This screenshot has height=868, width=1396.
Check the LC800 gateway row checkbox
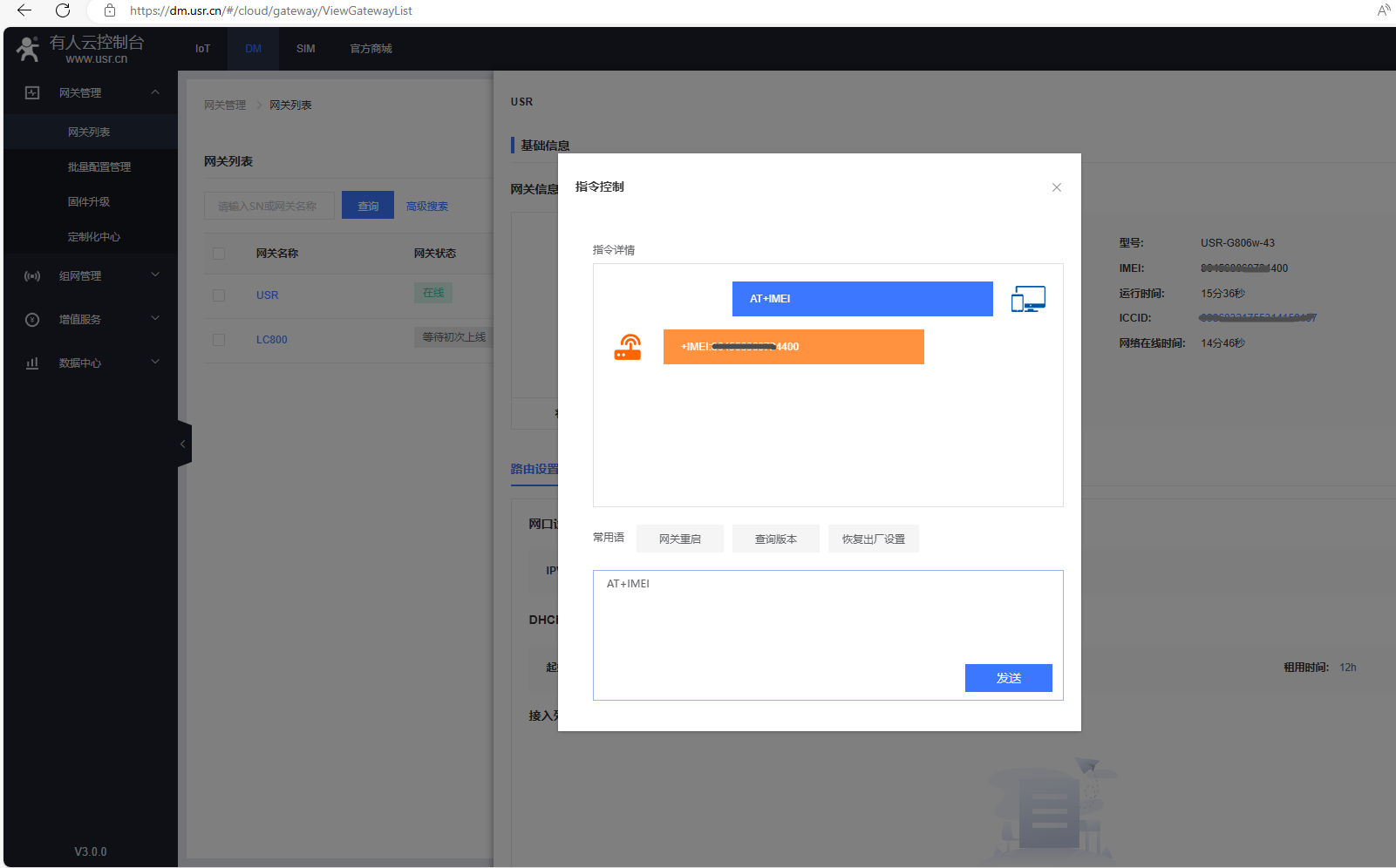click(219, 340)
